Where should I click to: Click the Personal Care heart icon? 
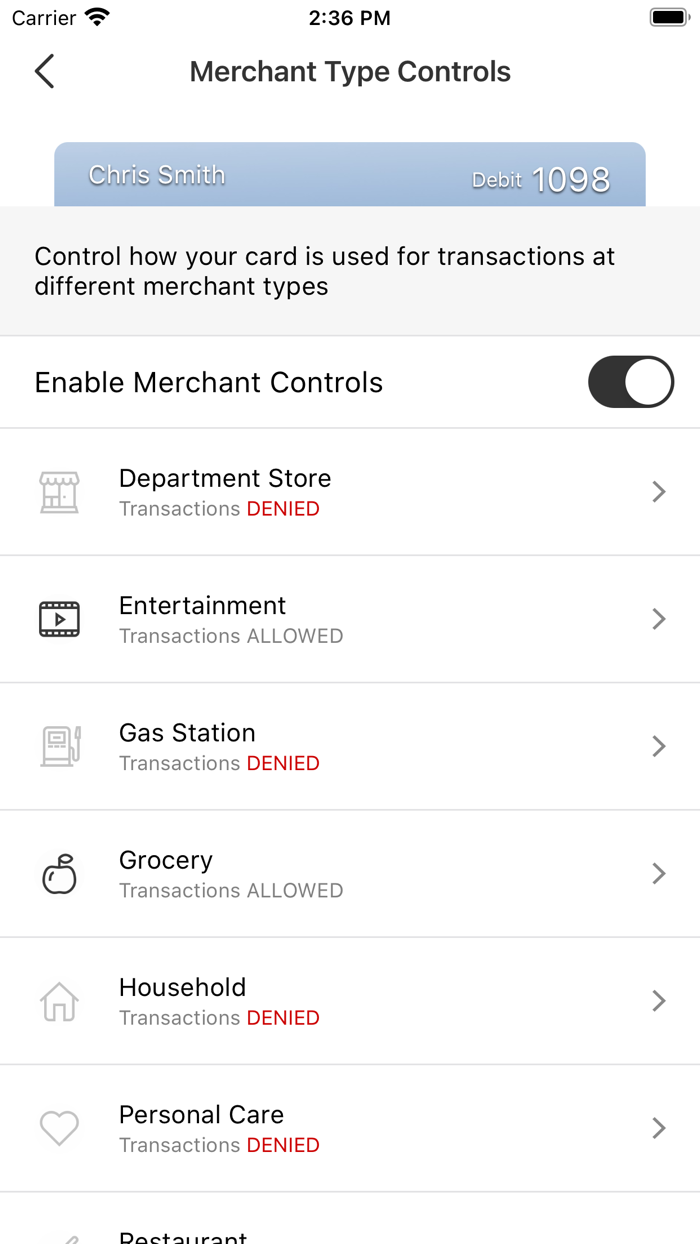(x=59, y=1127)
